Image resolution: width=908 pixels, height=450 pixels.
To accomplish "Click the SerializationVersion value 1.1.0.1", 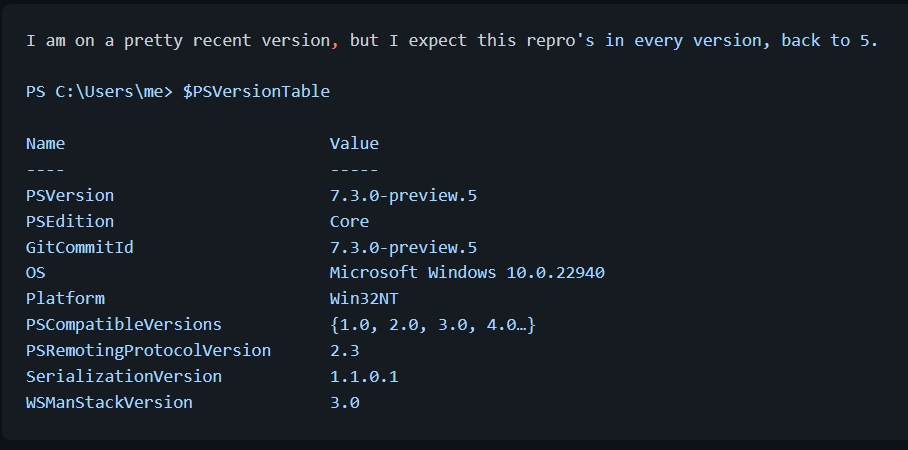I will point(364,376).
